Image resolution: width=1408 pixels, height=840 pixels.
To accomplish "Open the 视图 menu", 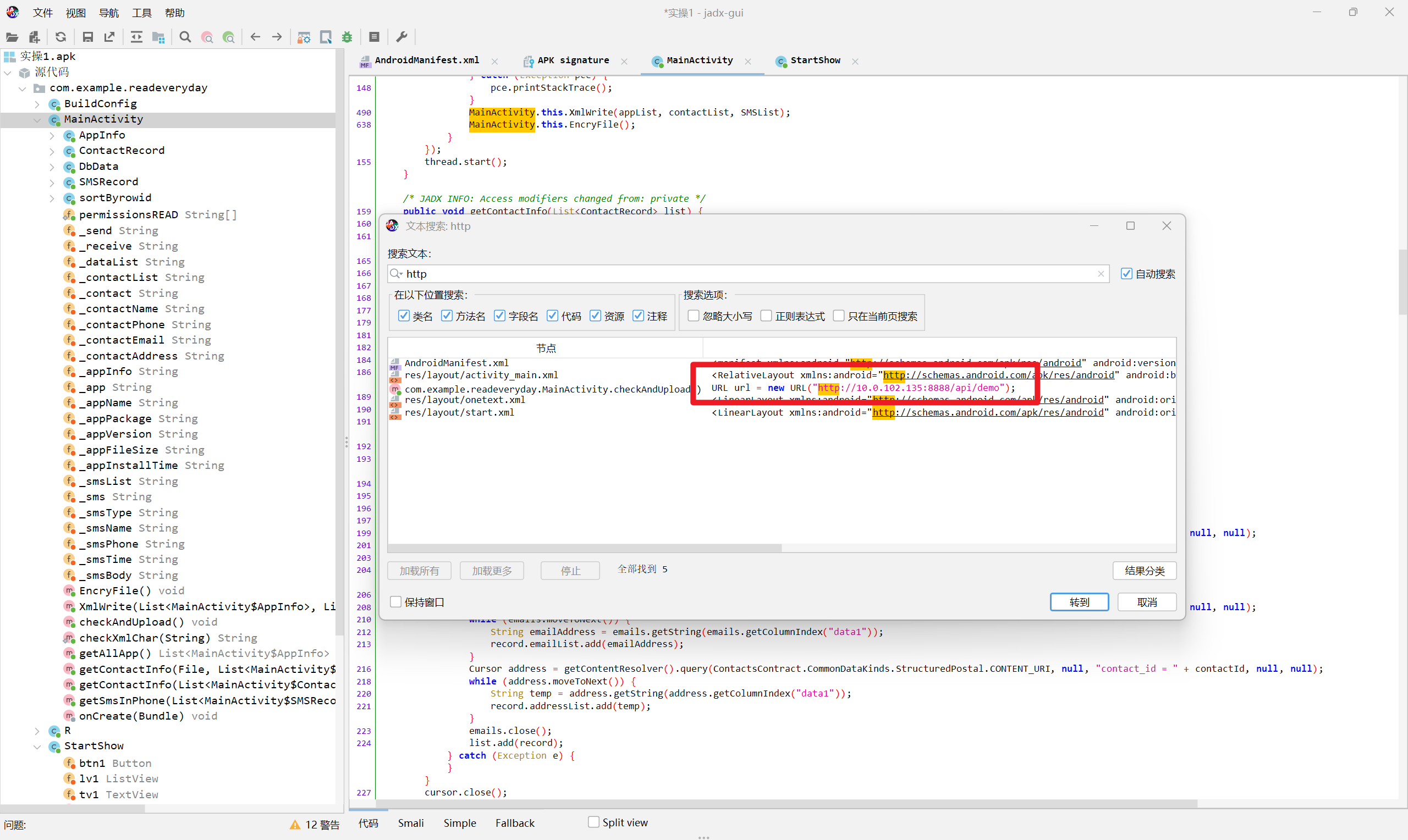I will point(75,13).
